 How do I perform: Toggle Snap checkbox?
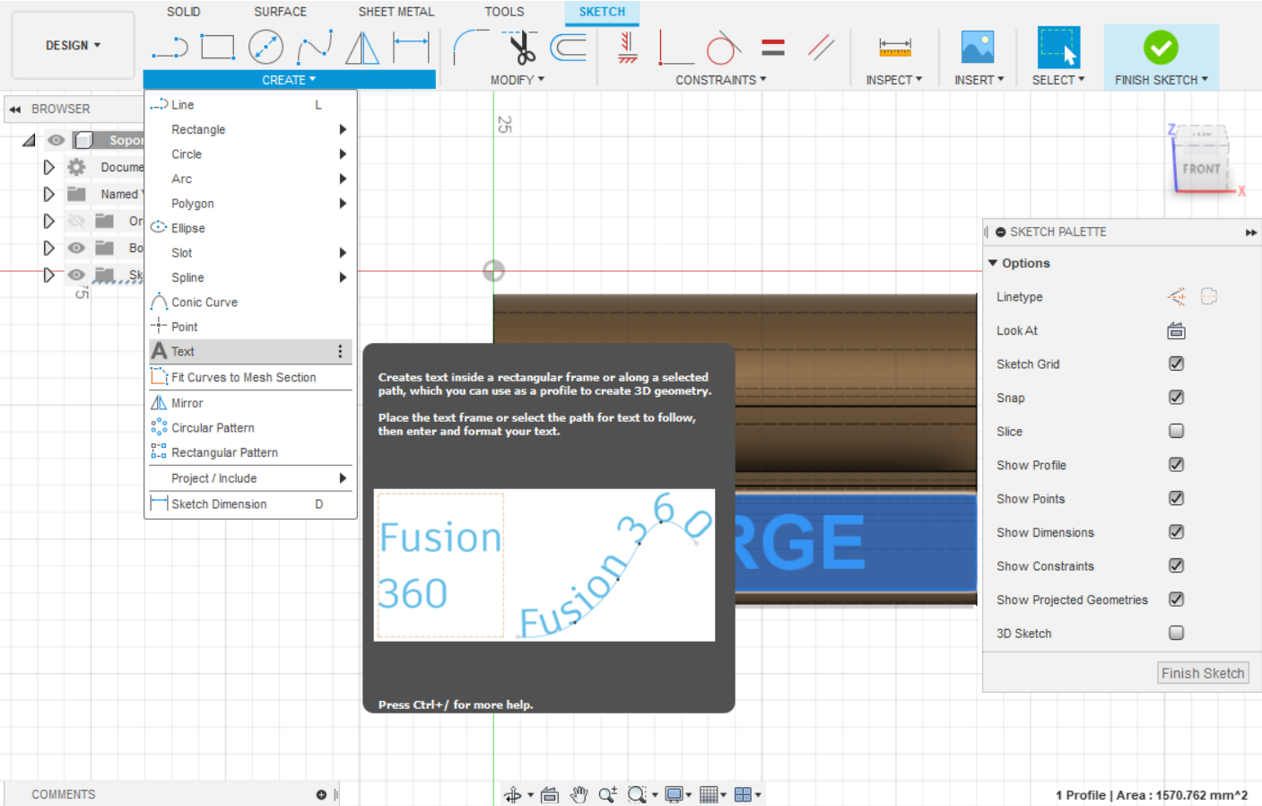pos(1176,398)
